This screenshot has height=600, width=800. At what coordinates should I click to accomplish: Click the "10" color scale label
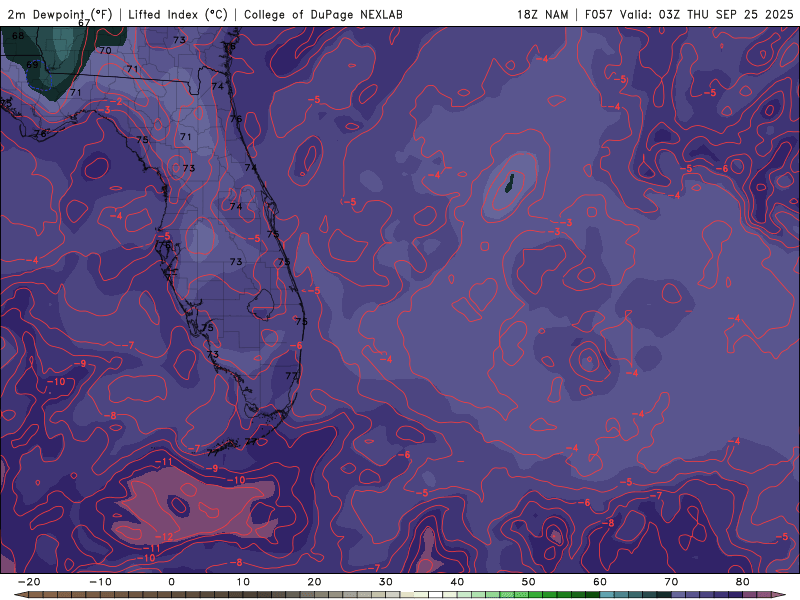coord(243,582)
